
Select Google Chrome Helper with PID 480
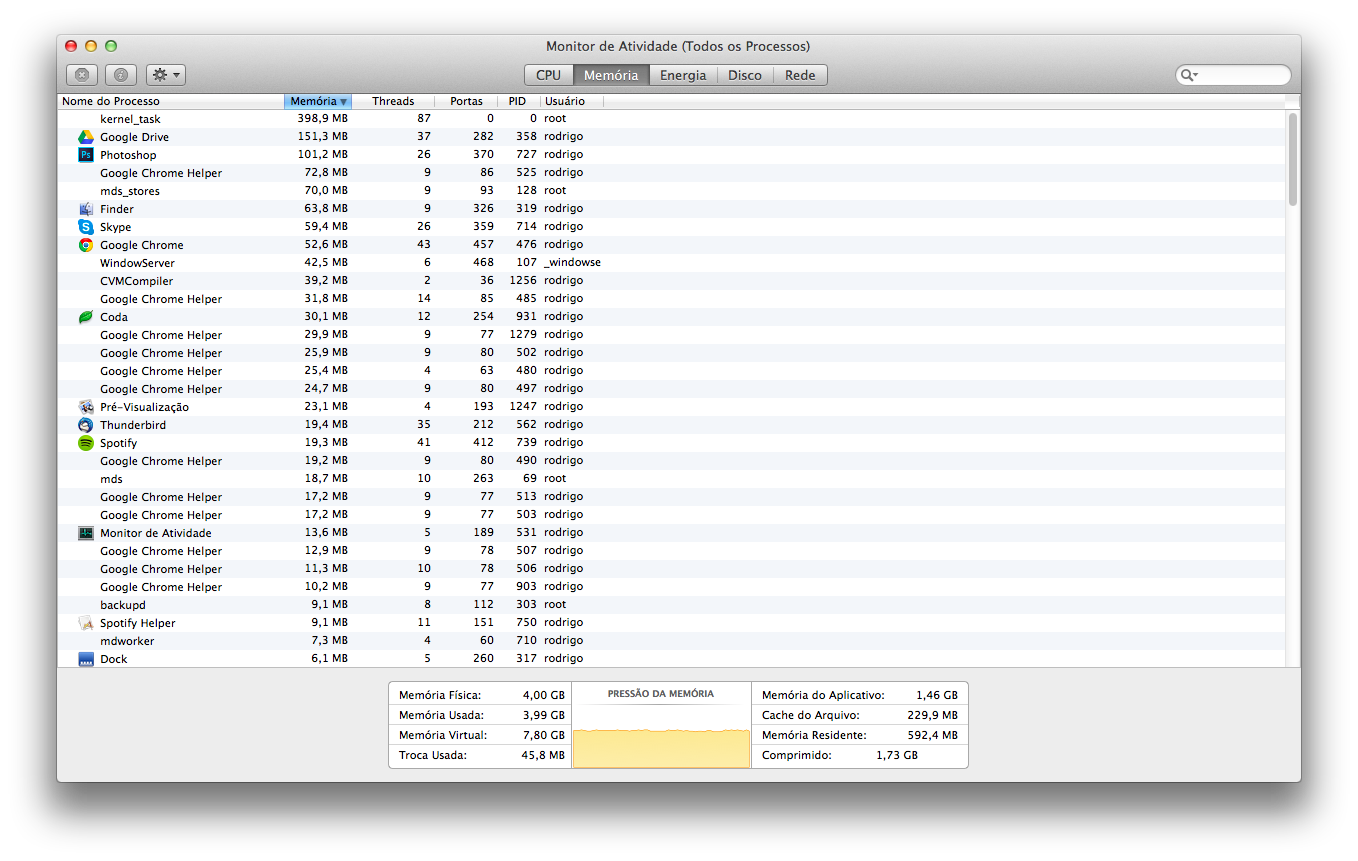point(671,371)
